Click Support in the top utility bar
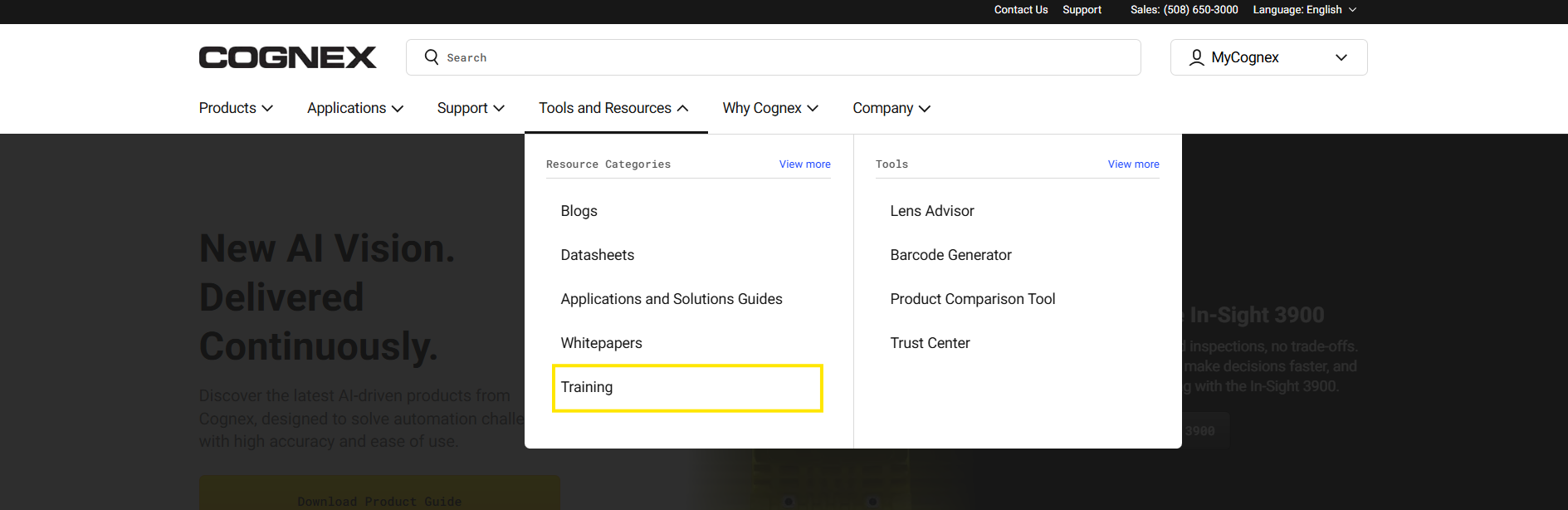1568x510 pixels. point(1082,10)
